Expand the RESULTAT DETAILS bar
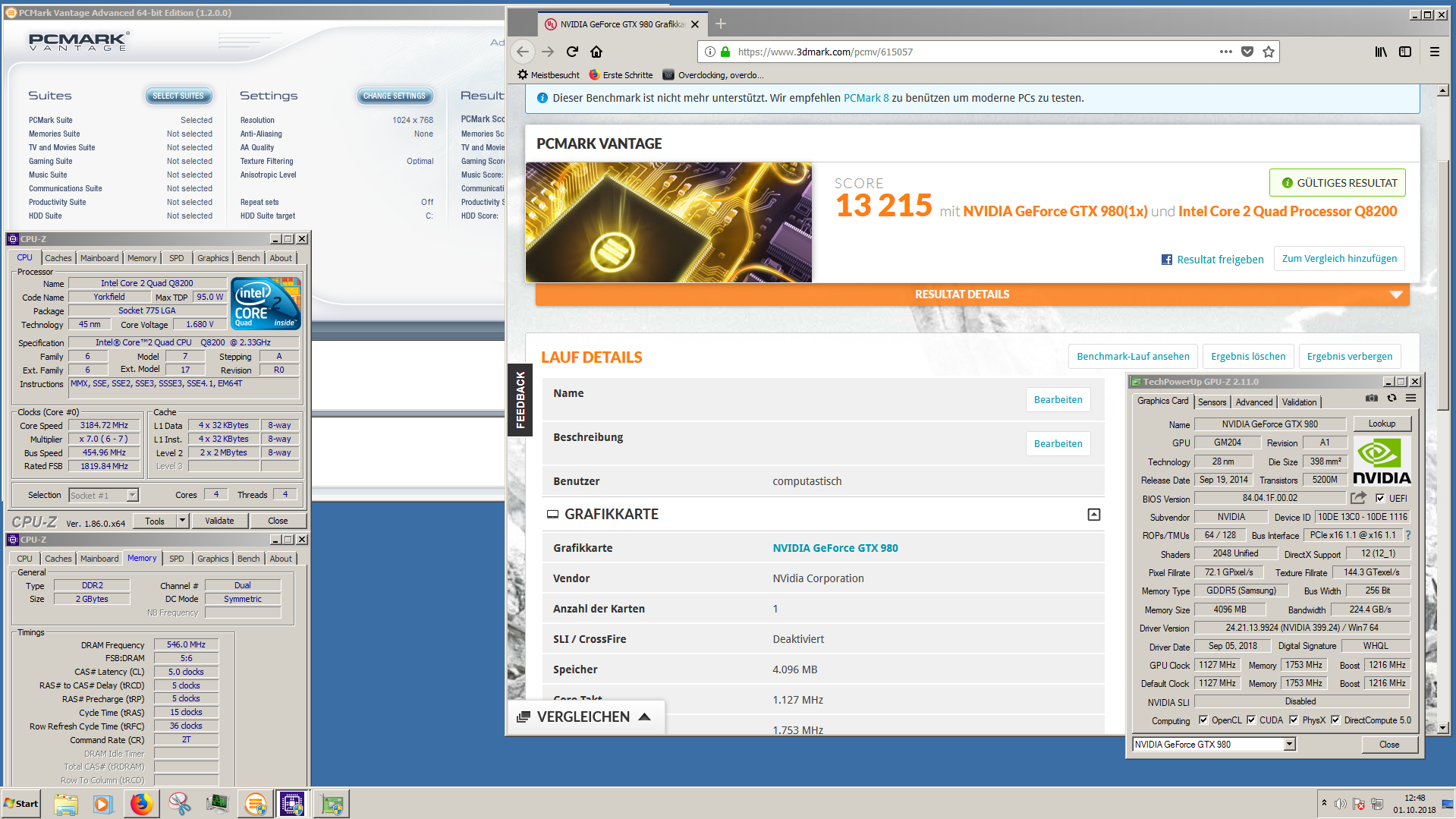This screenshot has height=819, width=1456. point(972,295)
